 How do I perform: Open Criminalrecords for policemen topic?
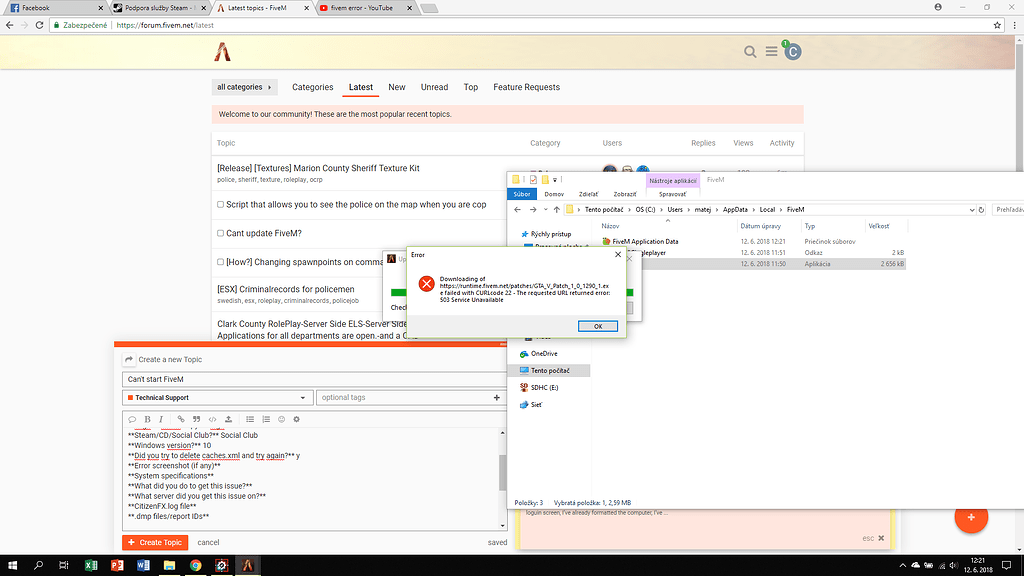click(x=285, y=289)
